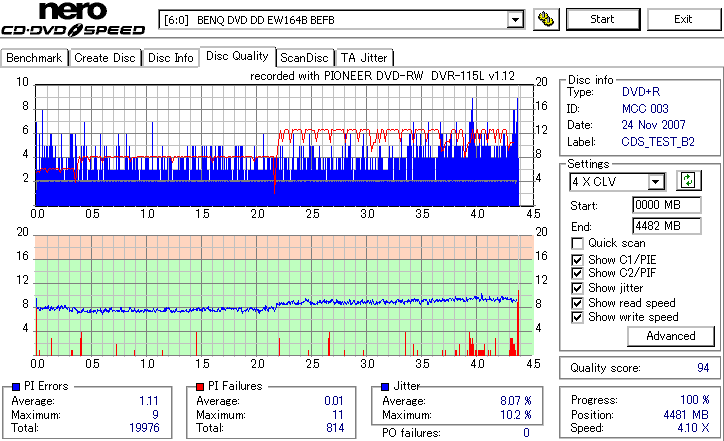Click the disc label CDS_TEST_B2
The image size is (724, 441).
click(658, 142)
